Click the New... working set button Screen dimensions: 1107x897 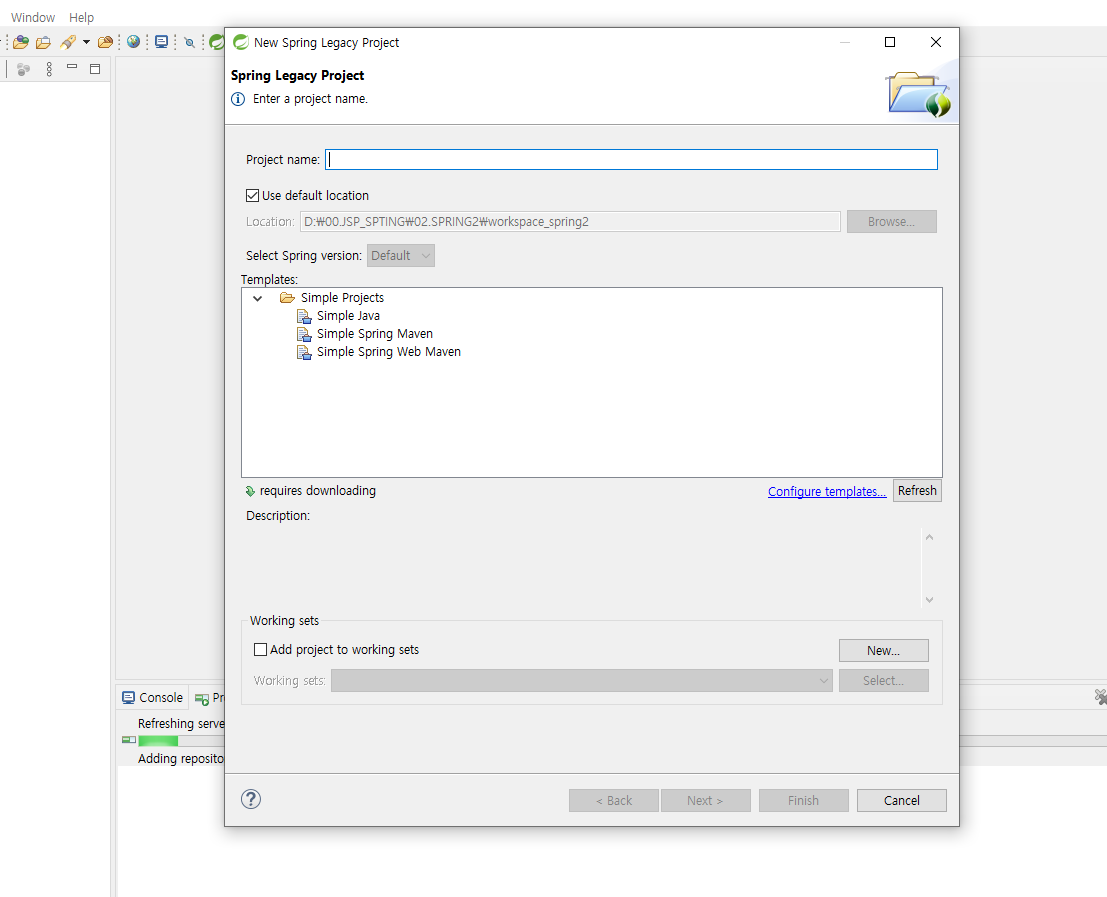click(x=883, y=651)
